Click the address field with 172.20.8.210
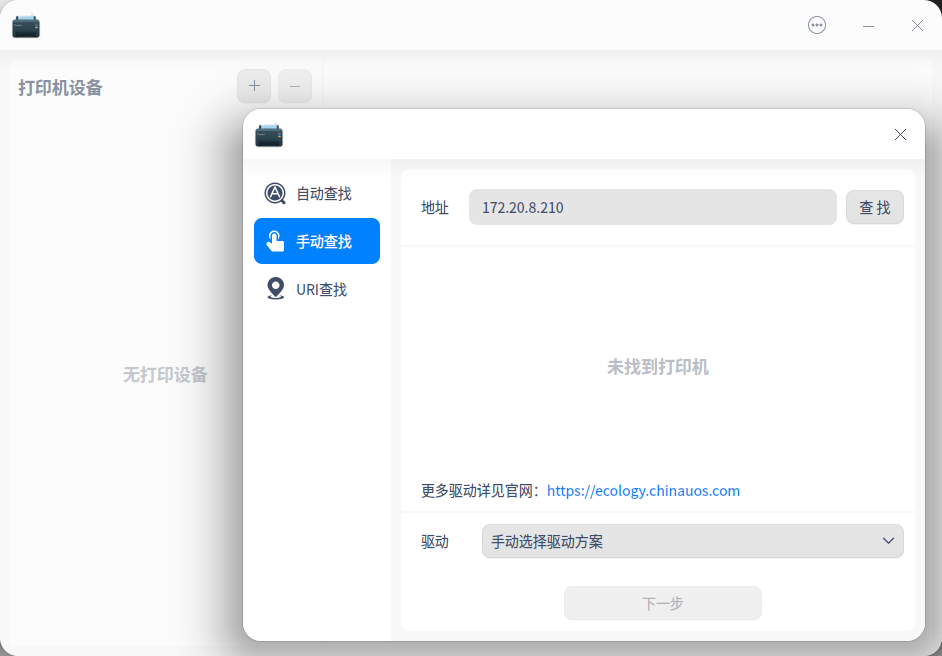 (x=652, y=207)
